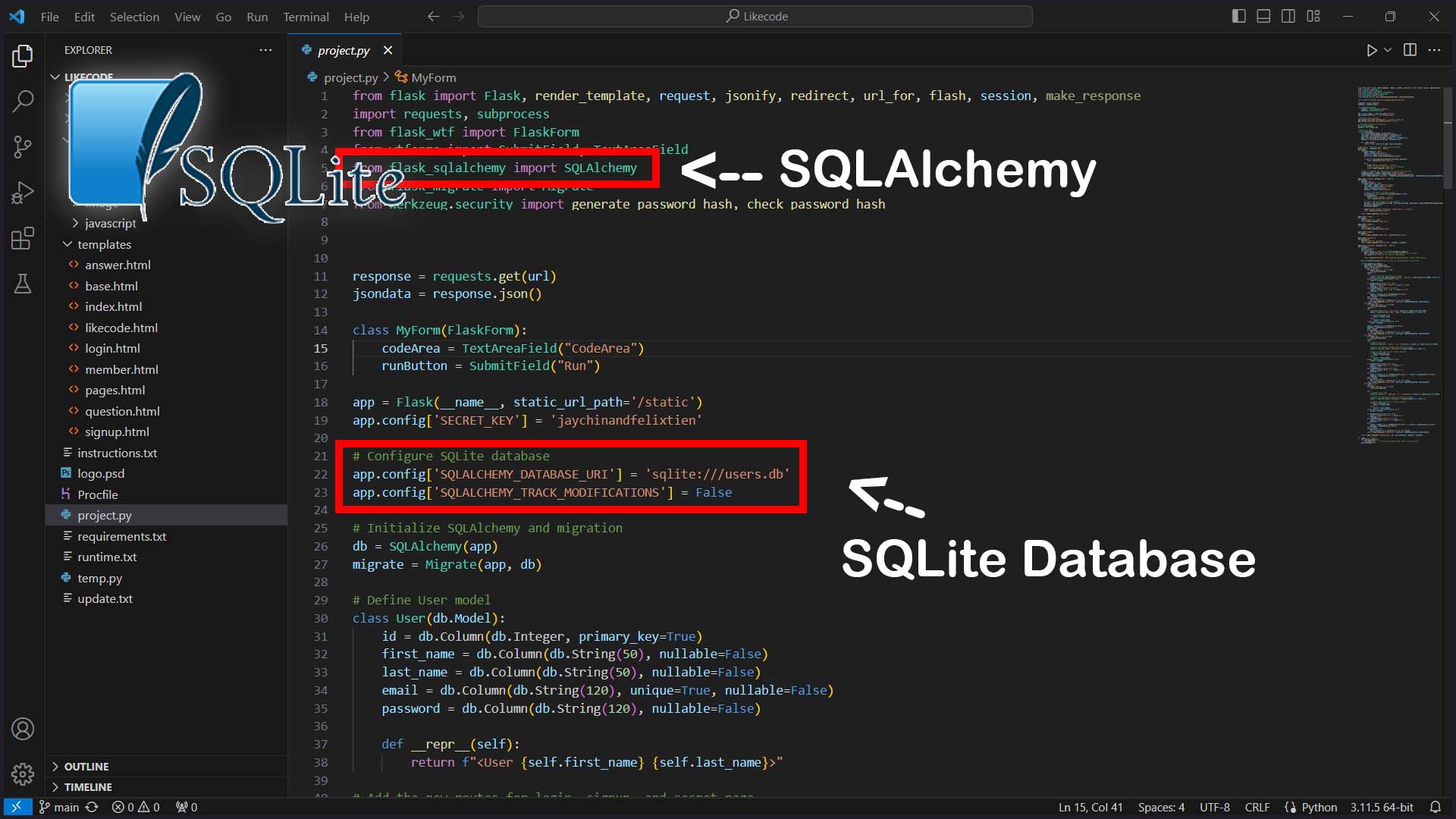Screen dimensions: 1456x819
Task: Open the Edit menu
Action: pos(84,17)
